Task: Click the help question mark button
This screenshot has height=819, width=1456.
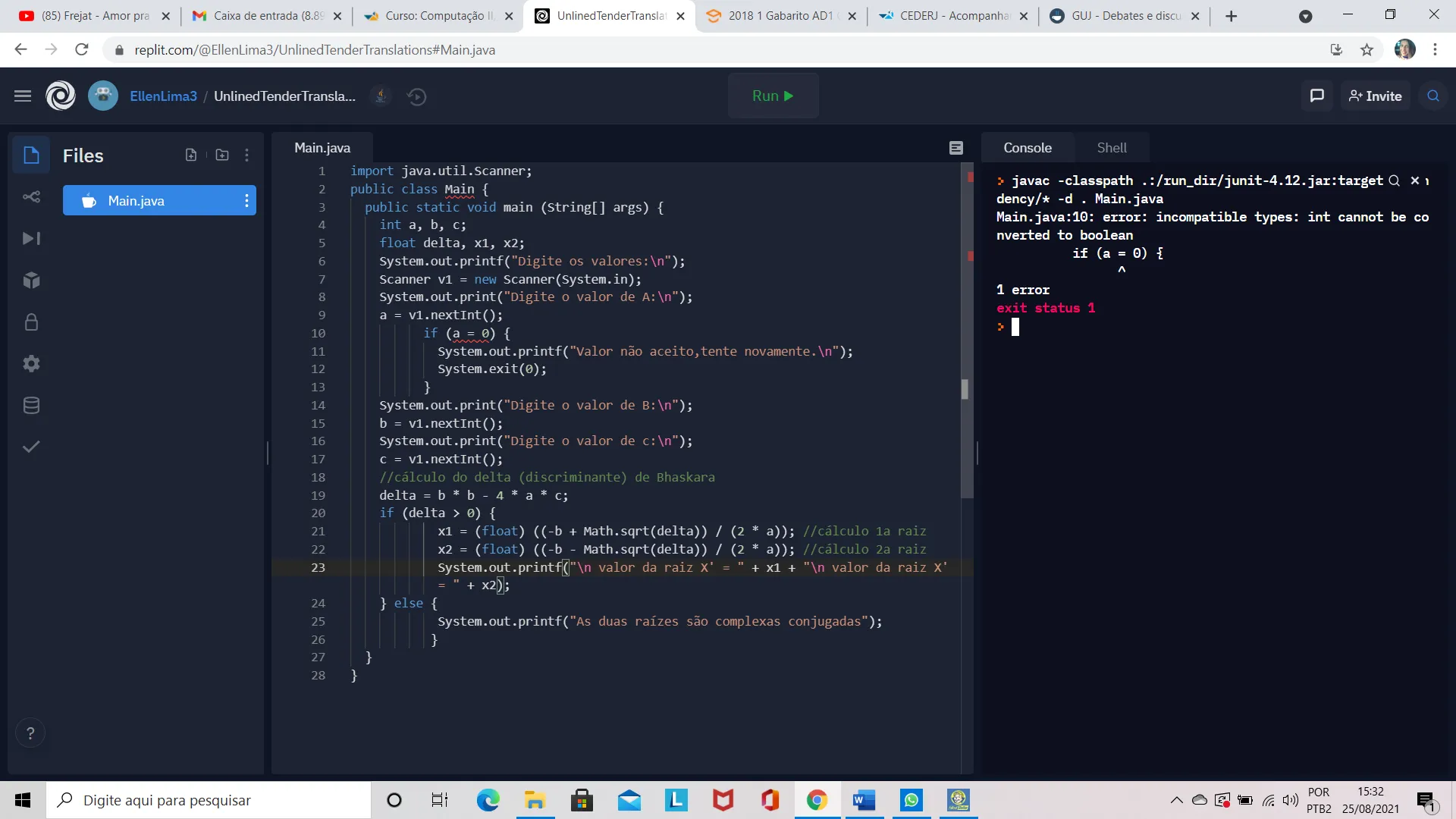Action: 30,733
